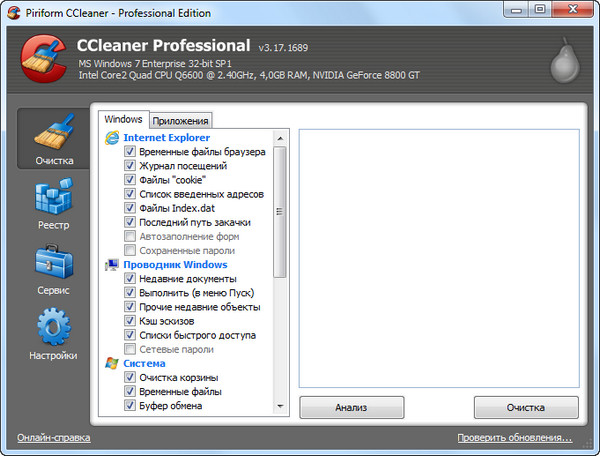Screen dimensions: 600x456
Task: Click the Проводник Windows group icon
Action: point(112,264)
